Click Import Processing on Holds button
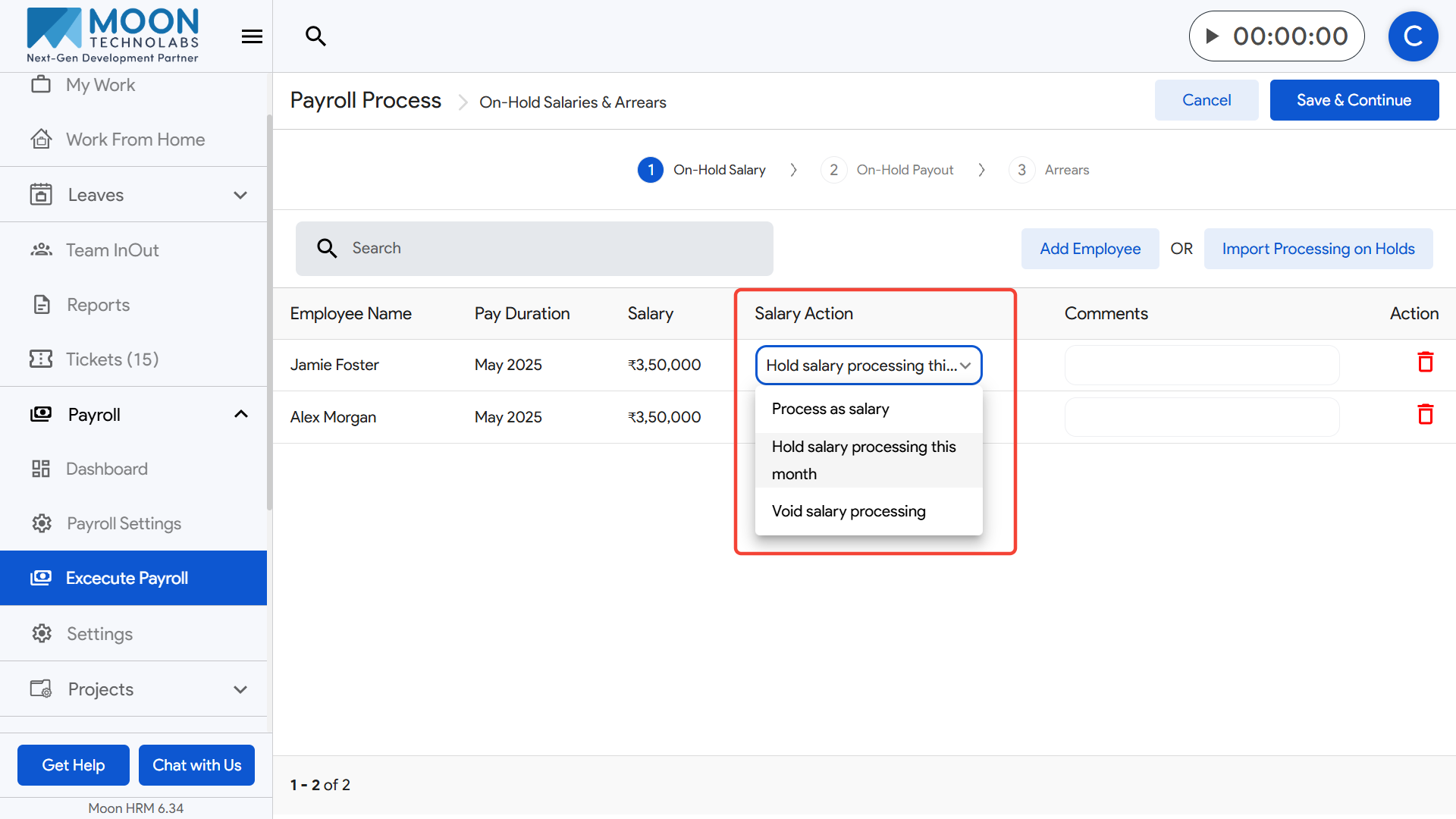The width and height of the screenshot is (1456, 819). click(x=1318, y=249)
